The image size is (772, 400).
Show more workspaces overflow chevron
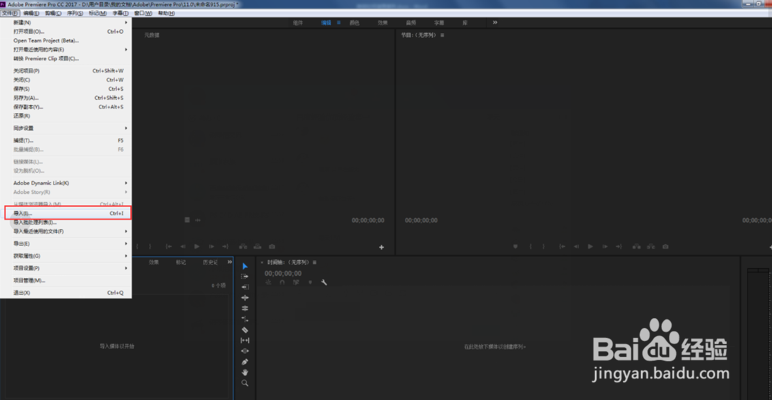[x=495, y=22]
